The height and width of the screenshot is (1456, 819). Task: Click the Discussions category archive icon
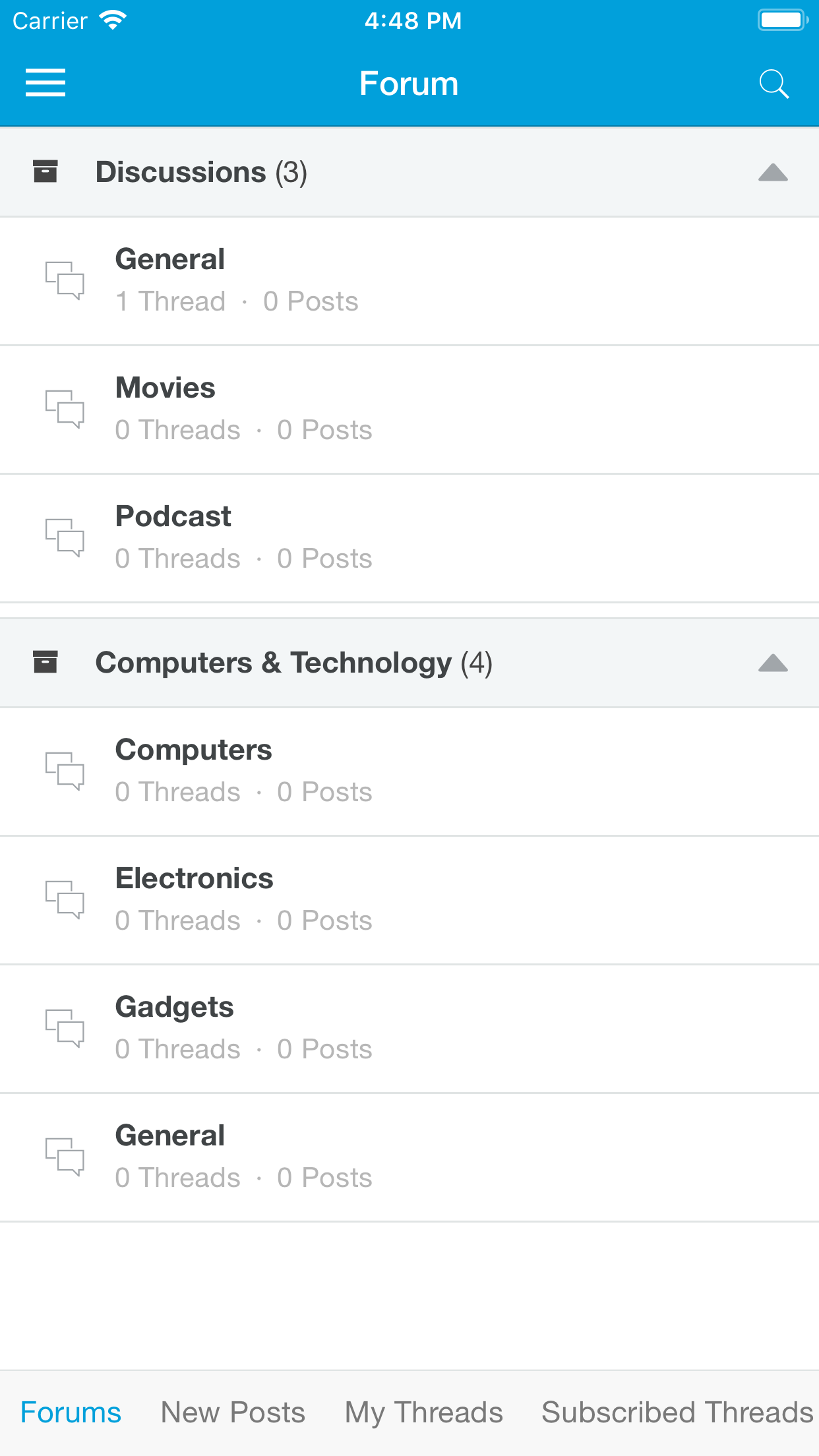tap(45, 171)
